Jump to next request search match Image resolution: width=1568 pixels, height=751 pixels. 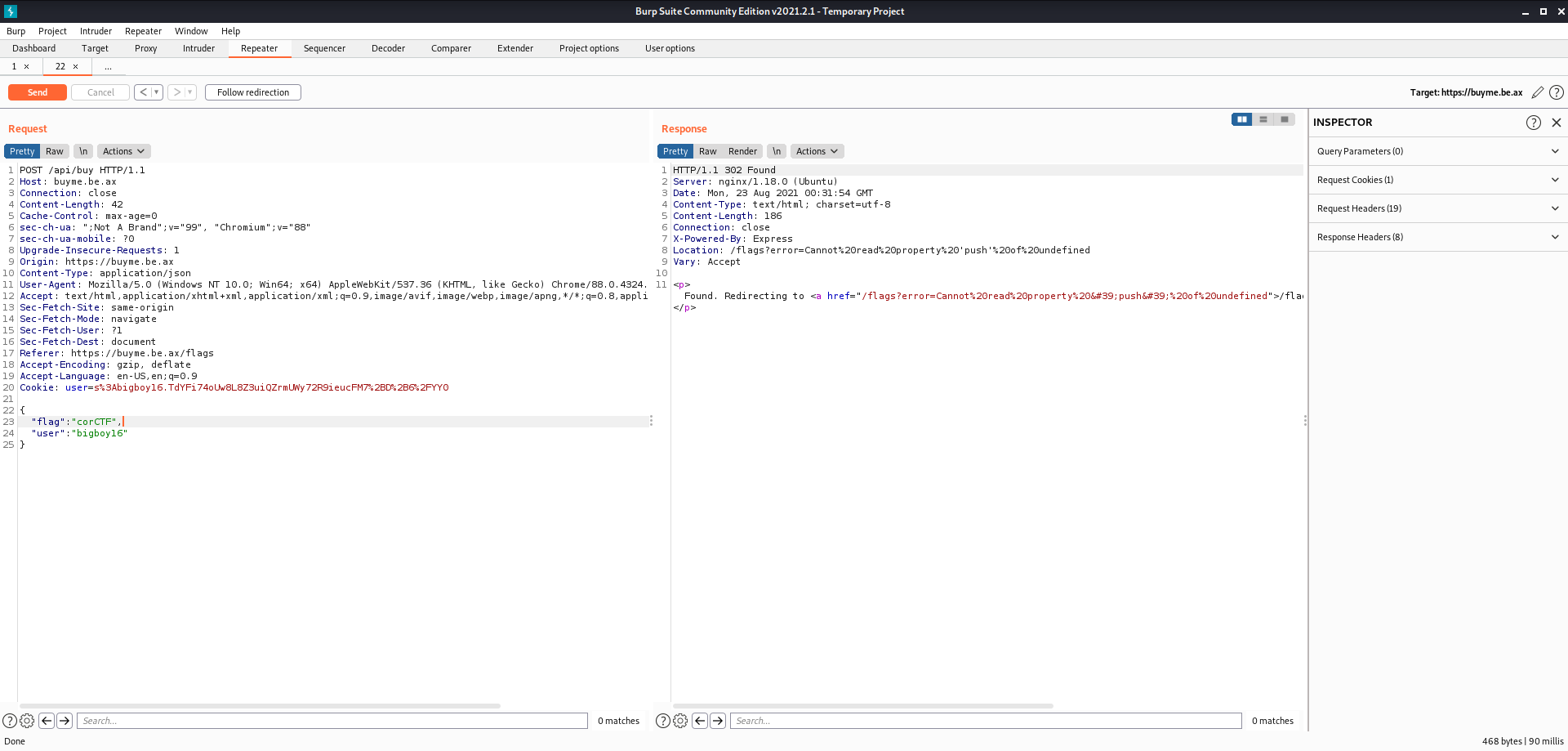tap(65, 721)
